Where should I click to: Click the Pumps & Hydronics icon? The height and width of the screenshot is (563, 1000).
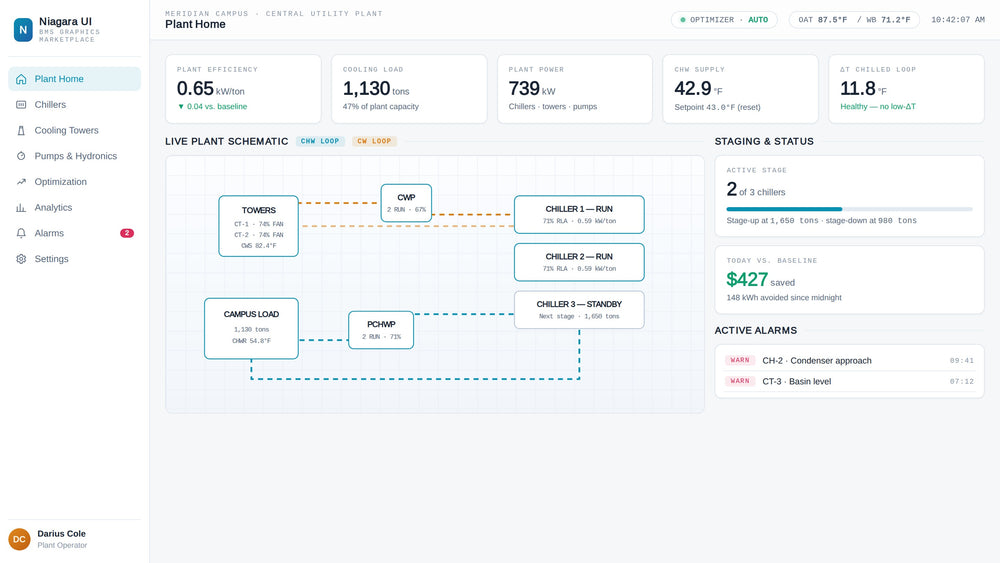coord(21,156)
